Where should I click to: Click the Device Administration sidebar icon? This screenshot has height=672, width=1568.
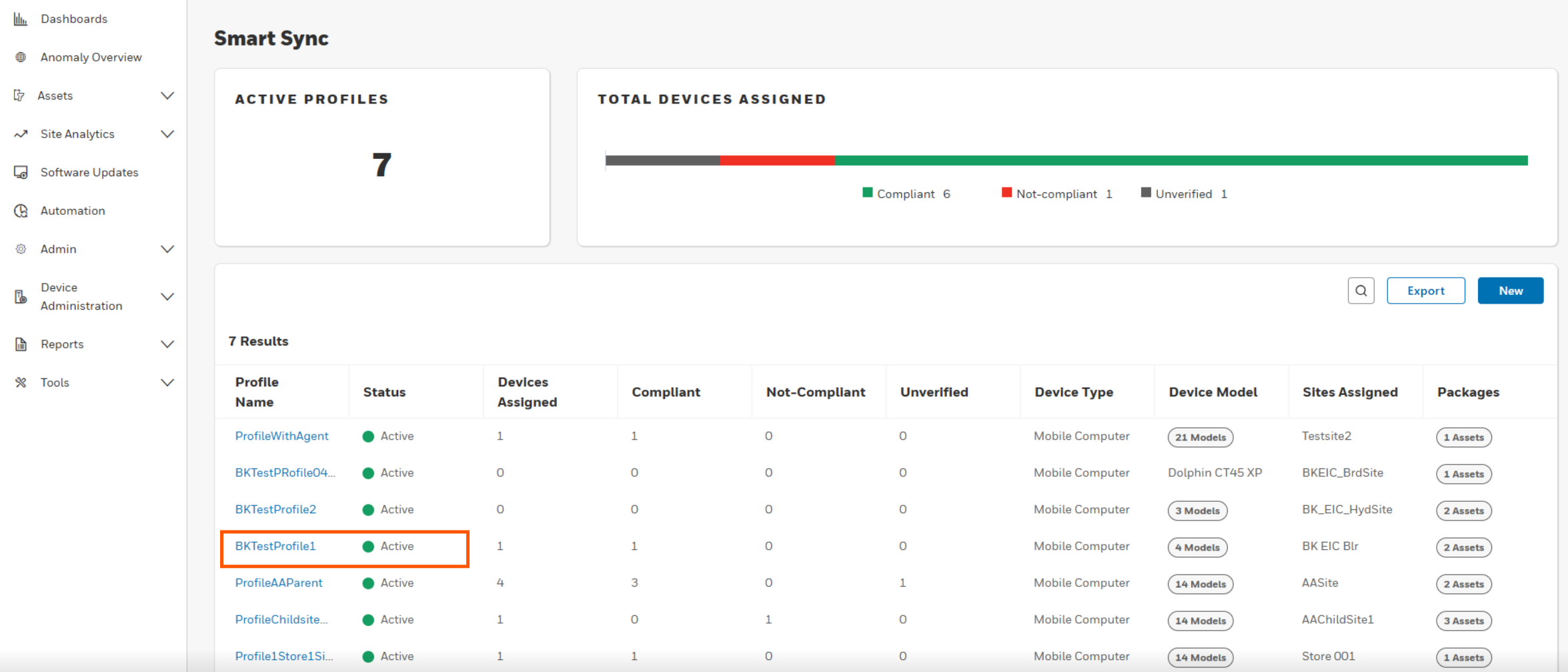pos(20,296)
